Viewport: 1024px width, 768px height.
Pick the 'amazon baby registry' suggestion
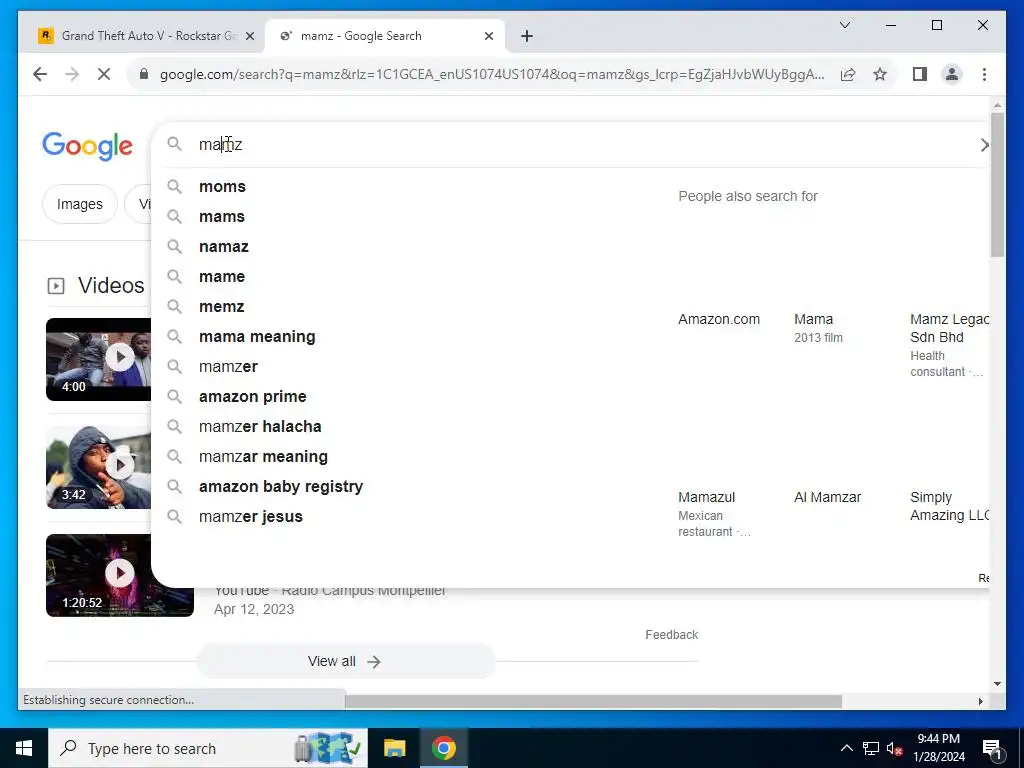click(281, 487)
